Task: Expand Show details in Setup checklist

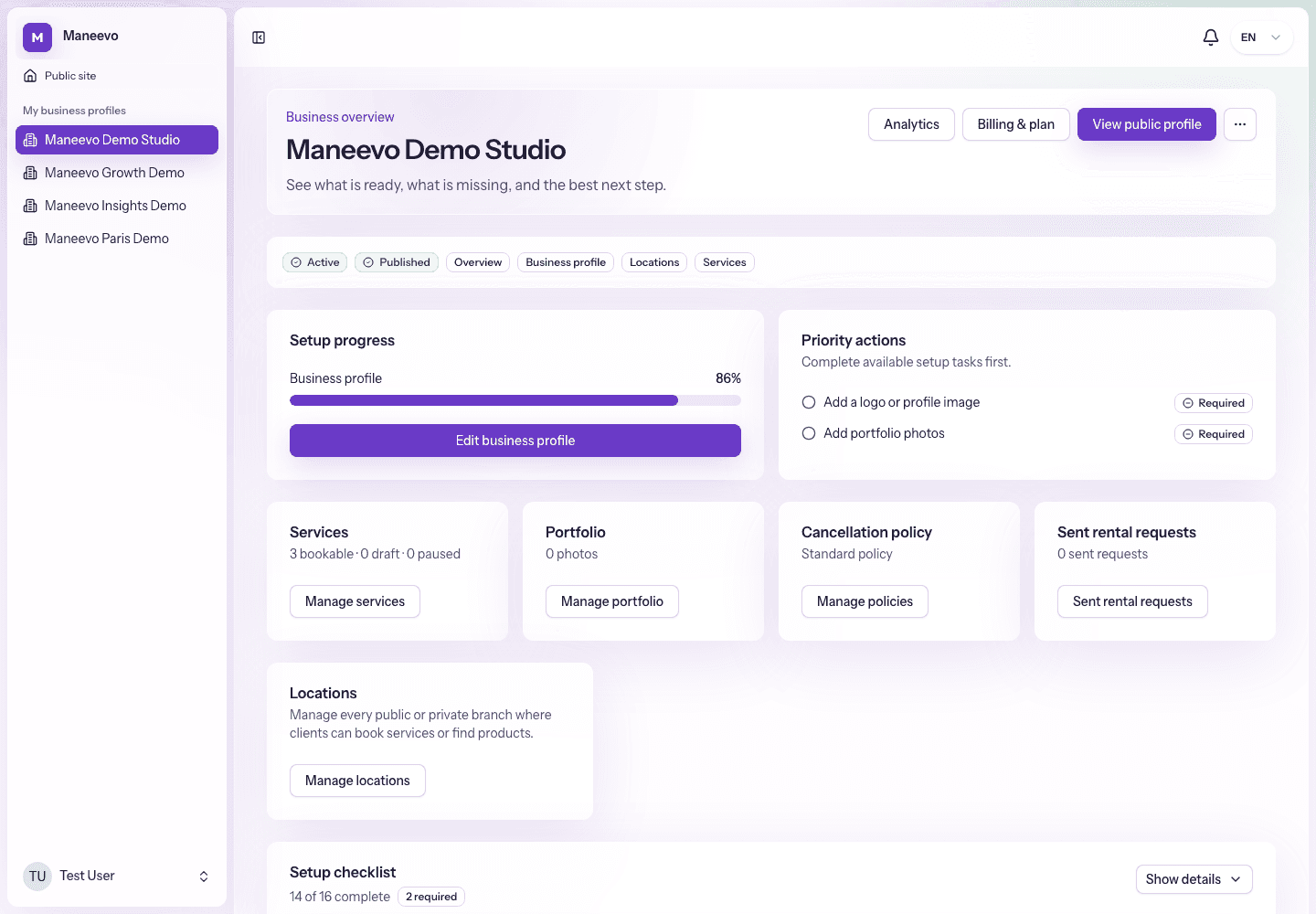Action: pos(1194,879)
